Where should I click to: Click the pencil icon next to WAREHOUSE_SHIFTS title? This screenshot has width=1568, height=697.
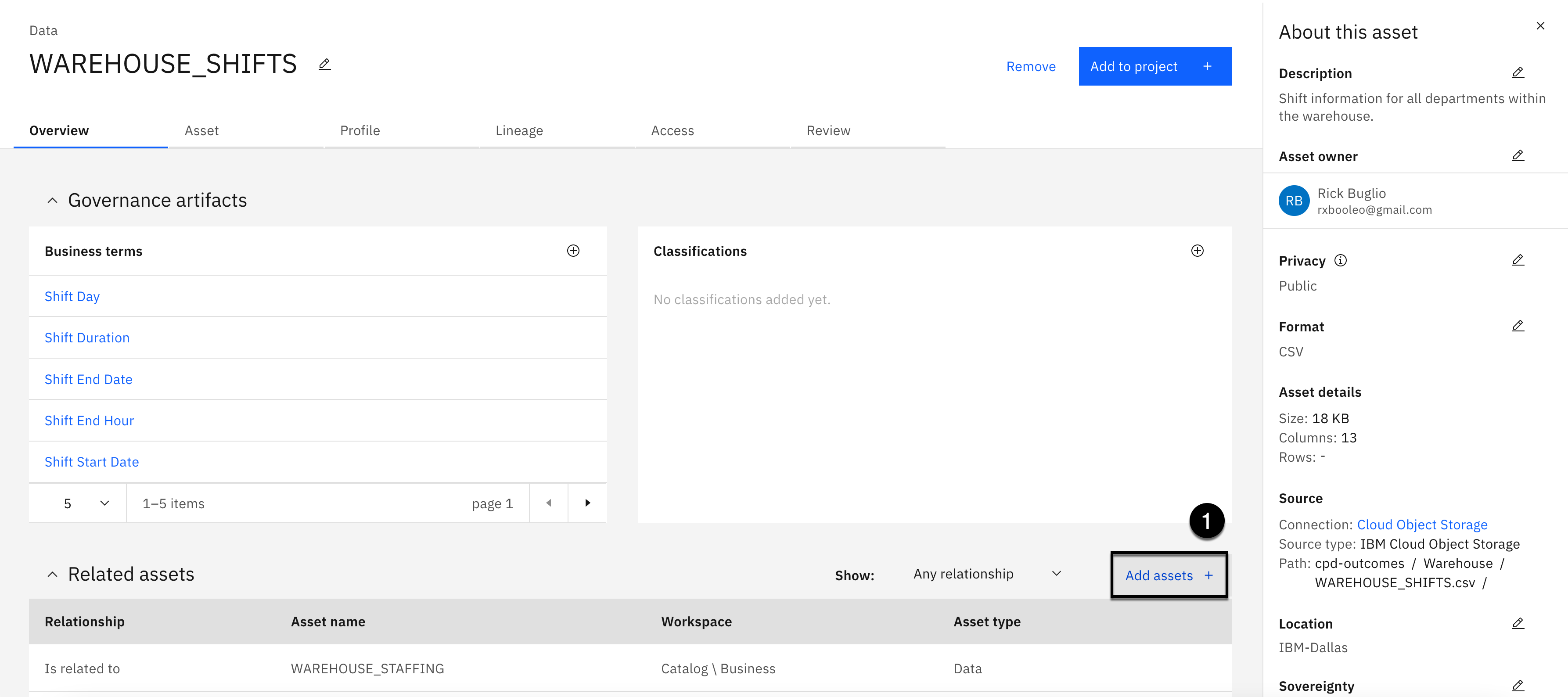tap(324, 64)
